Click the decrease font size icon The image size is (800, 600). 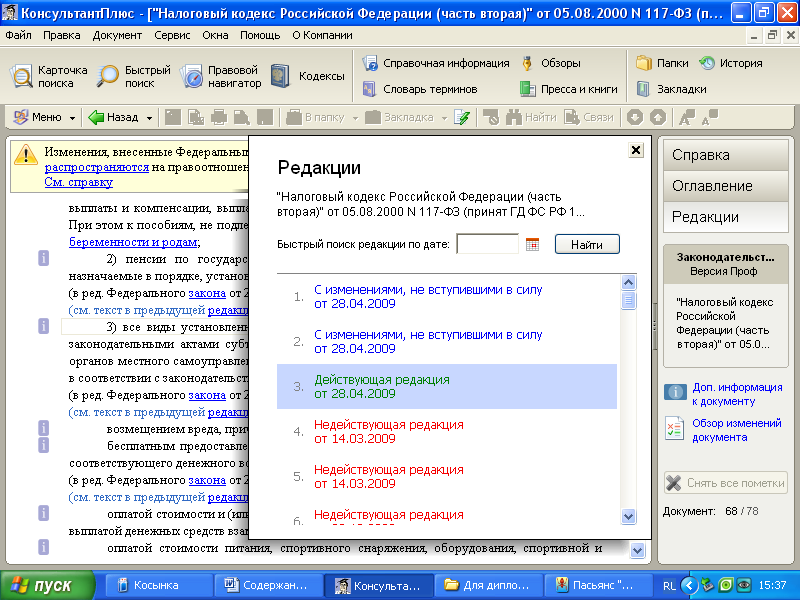pyautogui.click(x=710, y=117)
